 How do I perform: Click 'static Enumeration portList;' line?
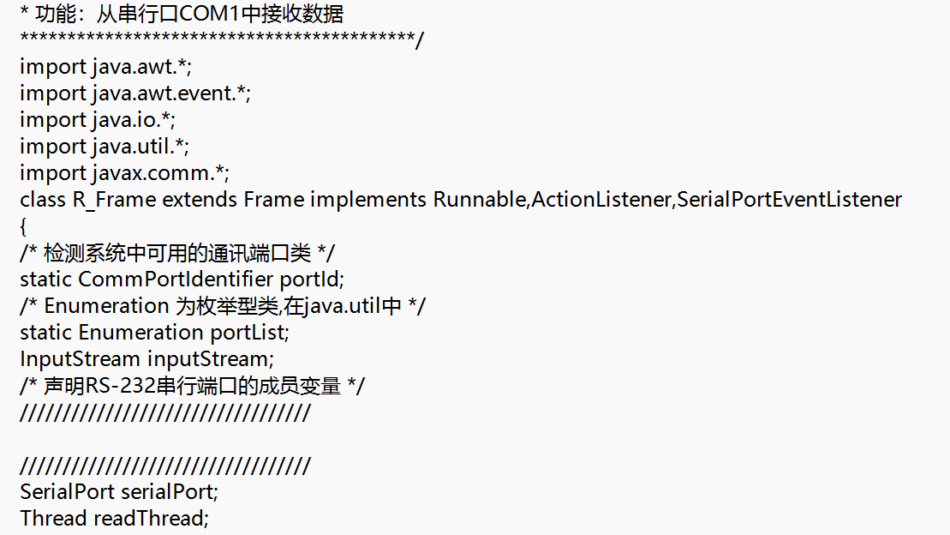click(x=154, y=333)
